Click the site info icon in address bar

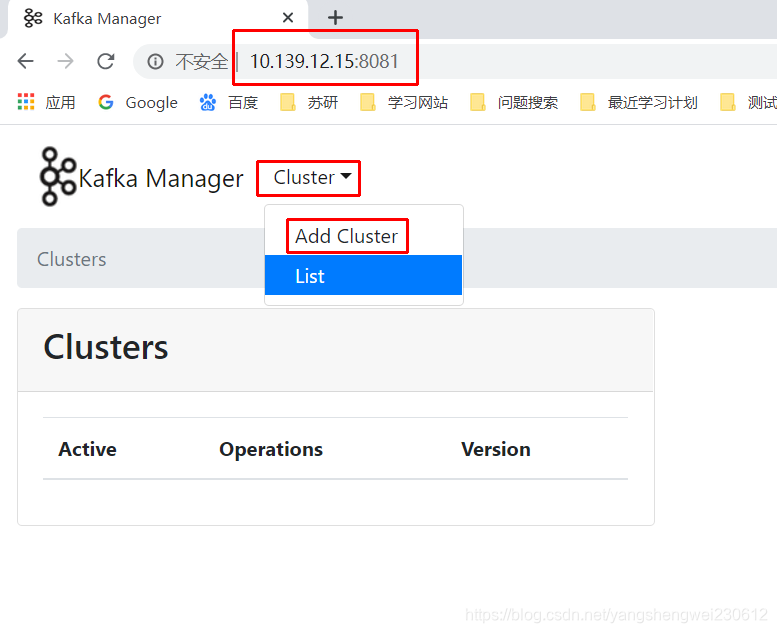coord(155,61)
